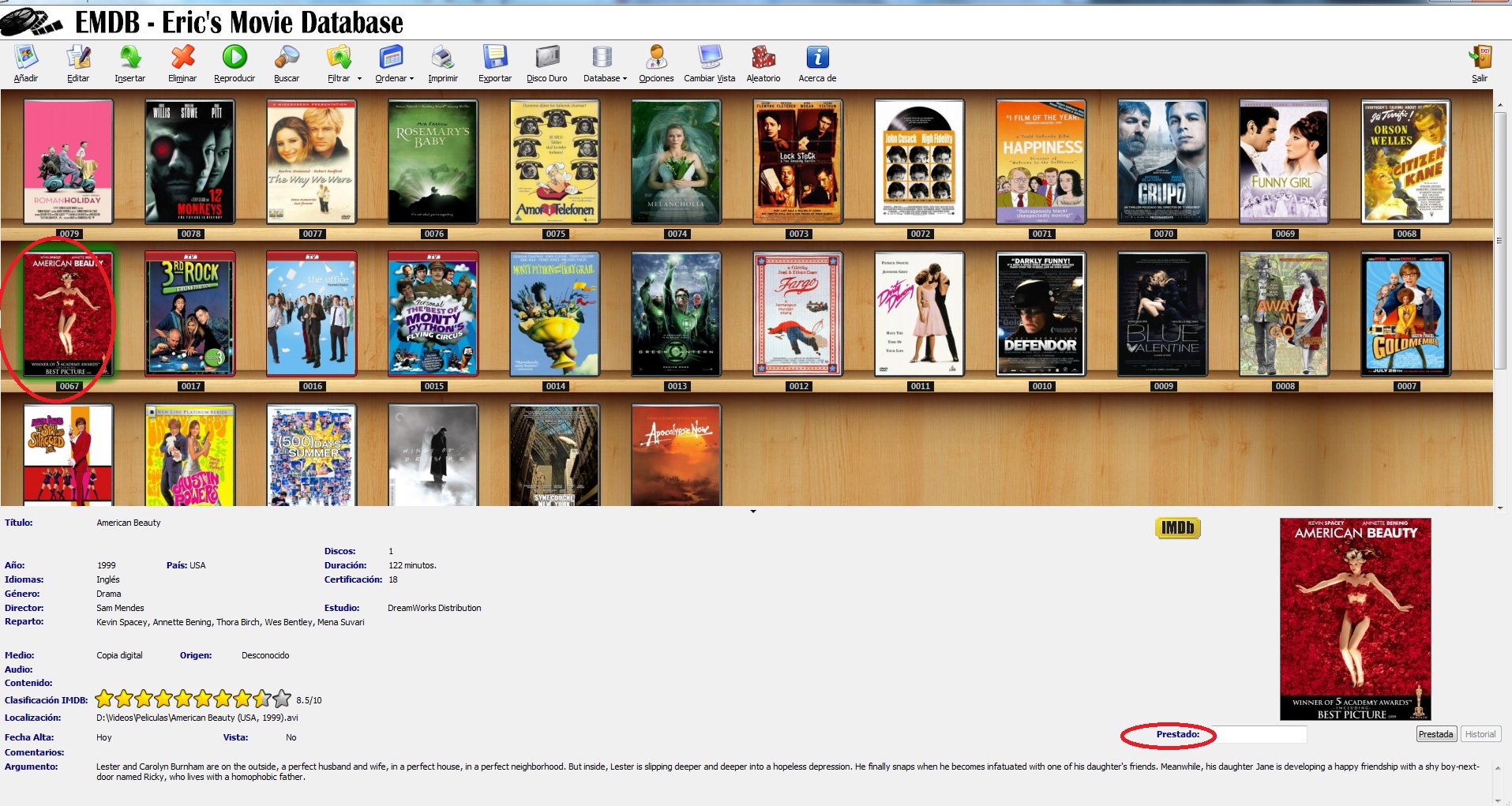
Task: Open the Acerca de info icon
Action: pyautogui.click(x=817, y=58)
